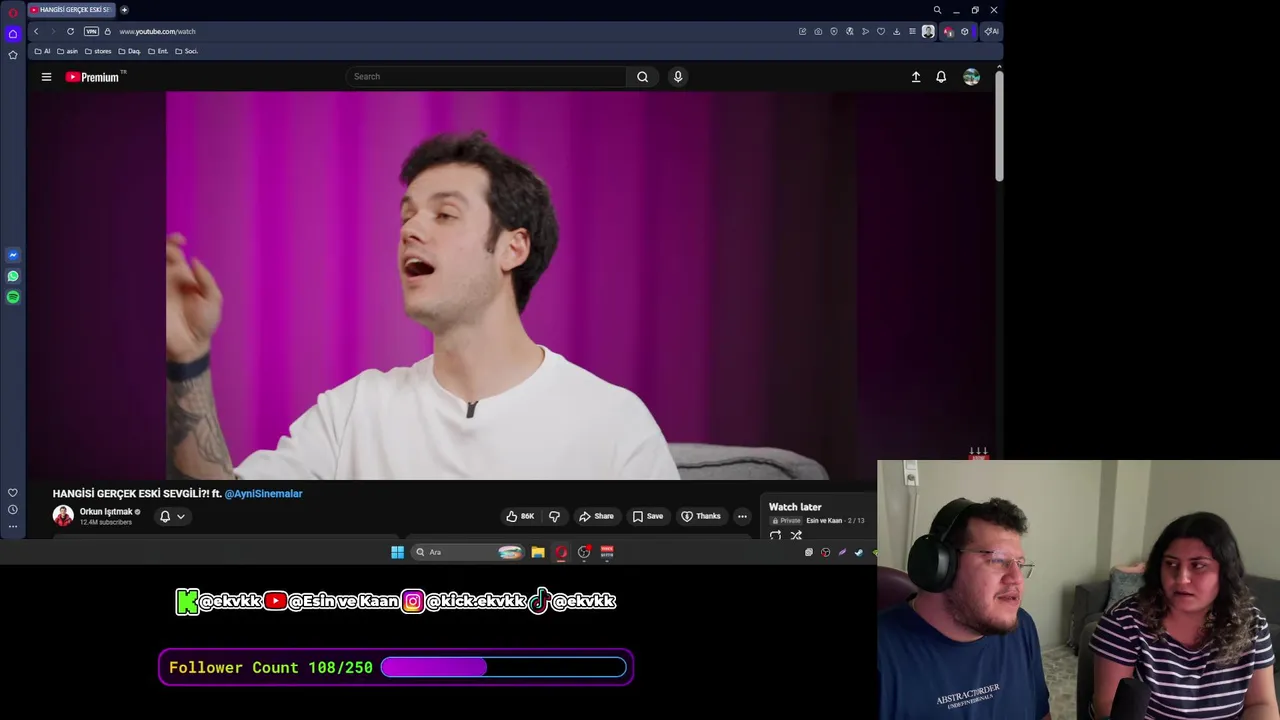
Task: Toggle the Opera VPN badge
Action: [x=91, y=31]
